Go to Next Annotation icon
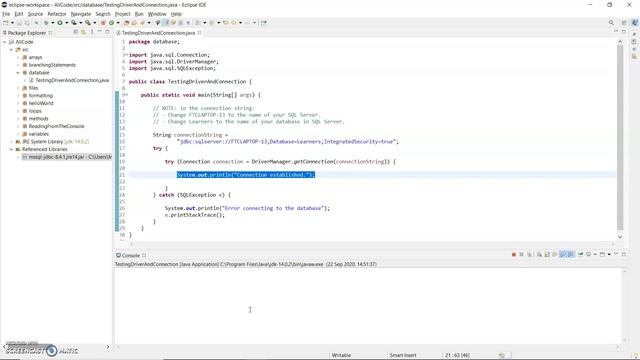 (198, 23)
